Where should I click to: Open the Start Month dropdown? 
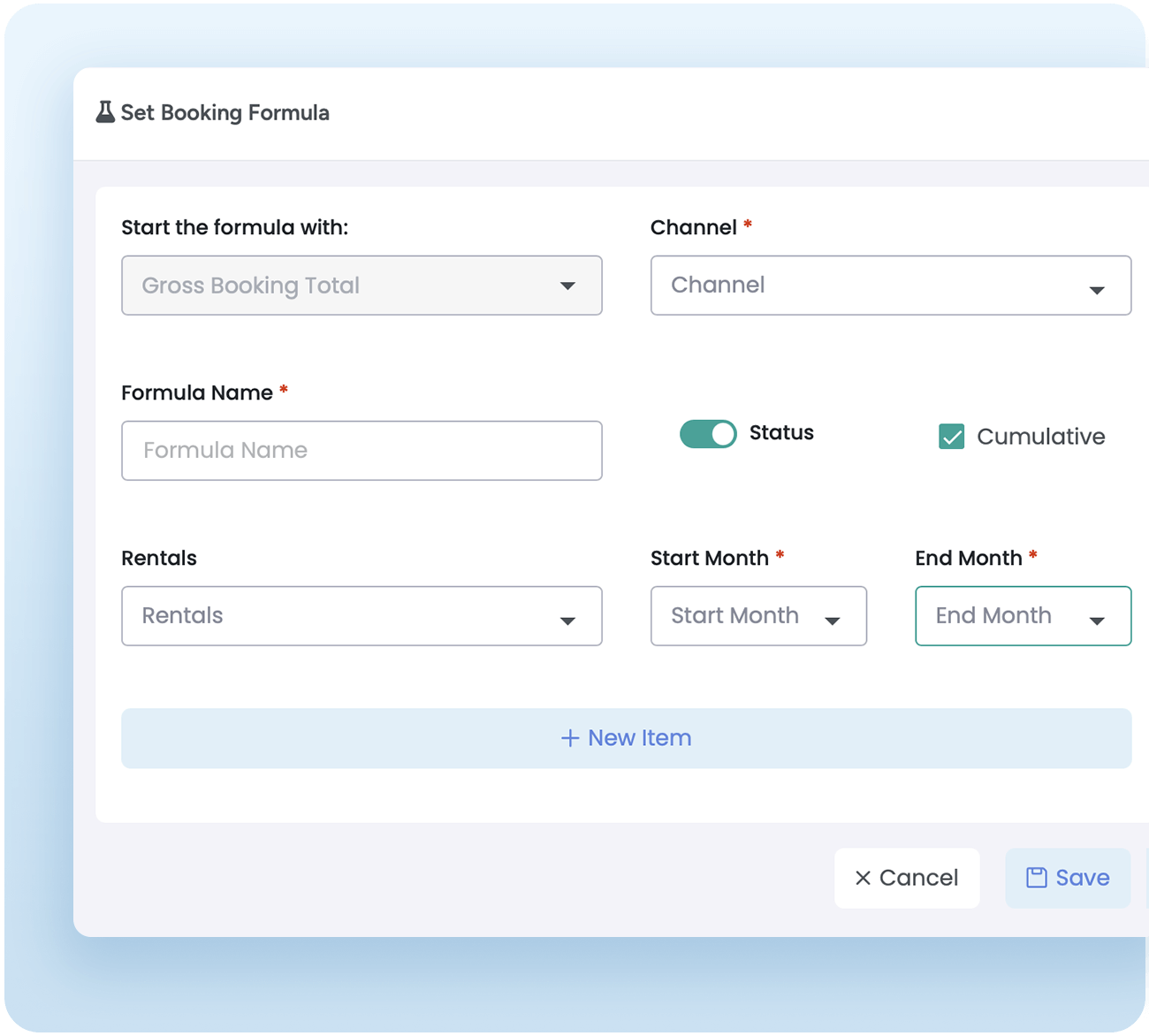pos(758,616)
